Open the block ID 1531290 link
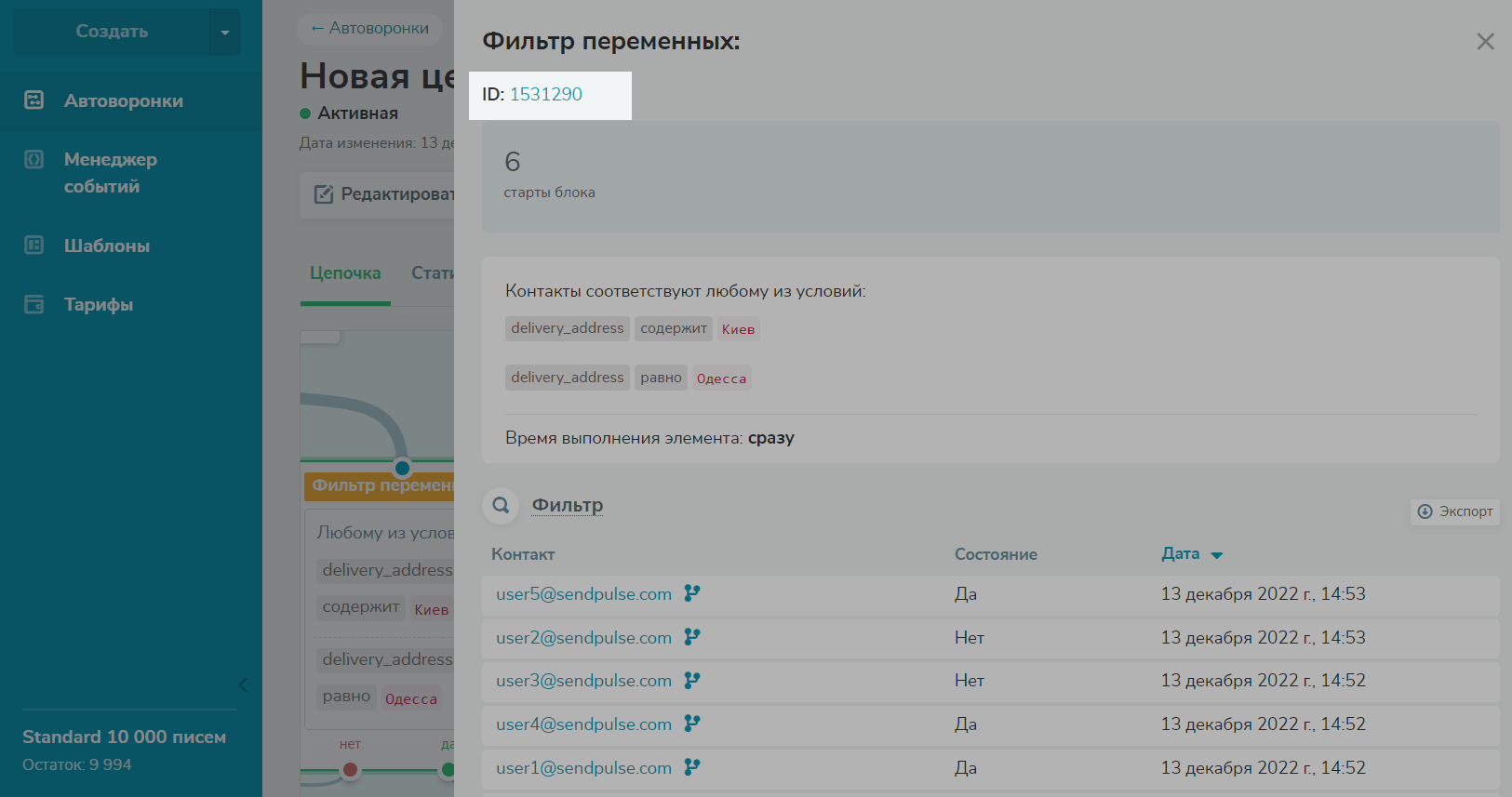The height and width of the screenshot is (797, 1512). [545, 95]
